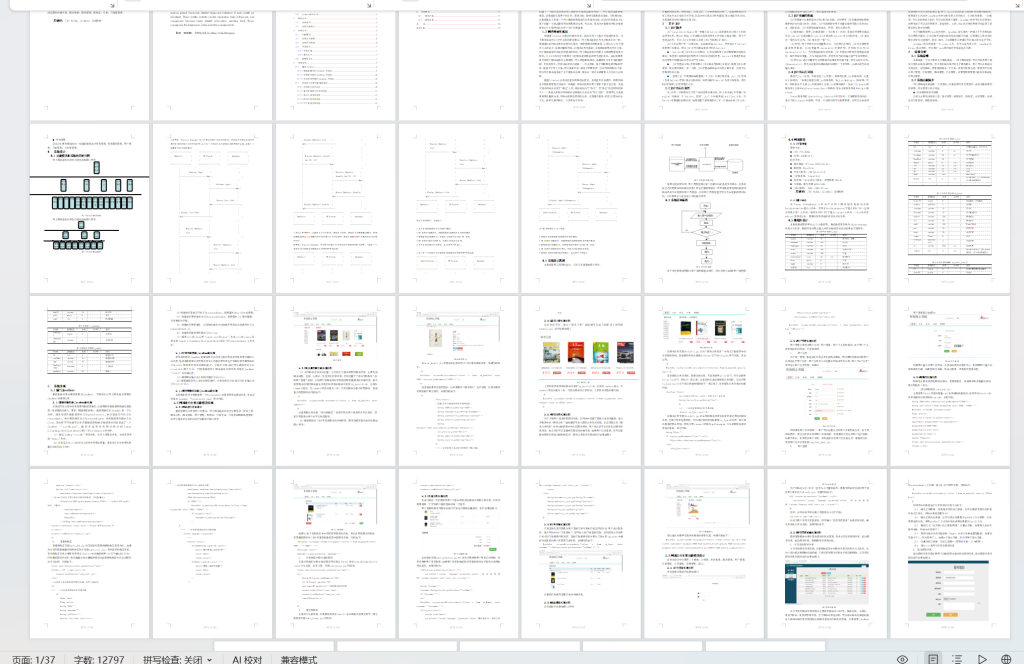Select page with single book detail screenshot
1024x664 pixels.
(x=458, y=381)
